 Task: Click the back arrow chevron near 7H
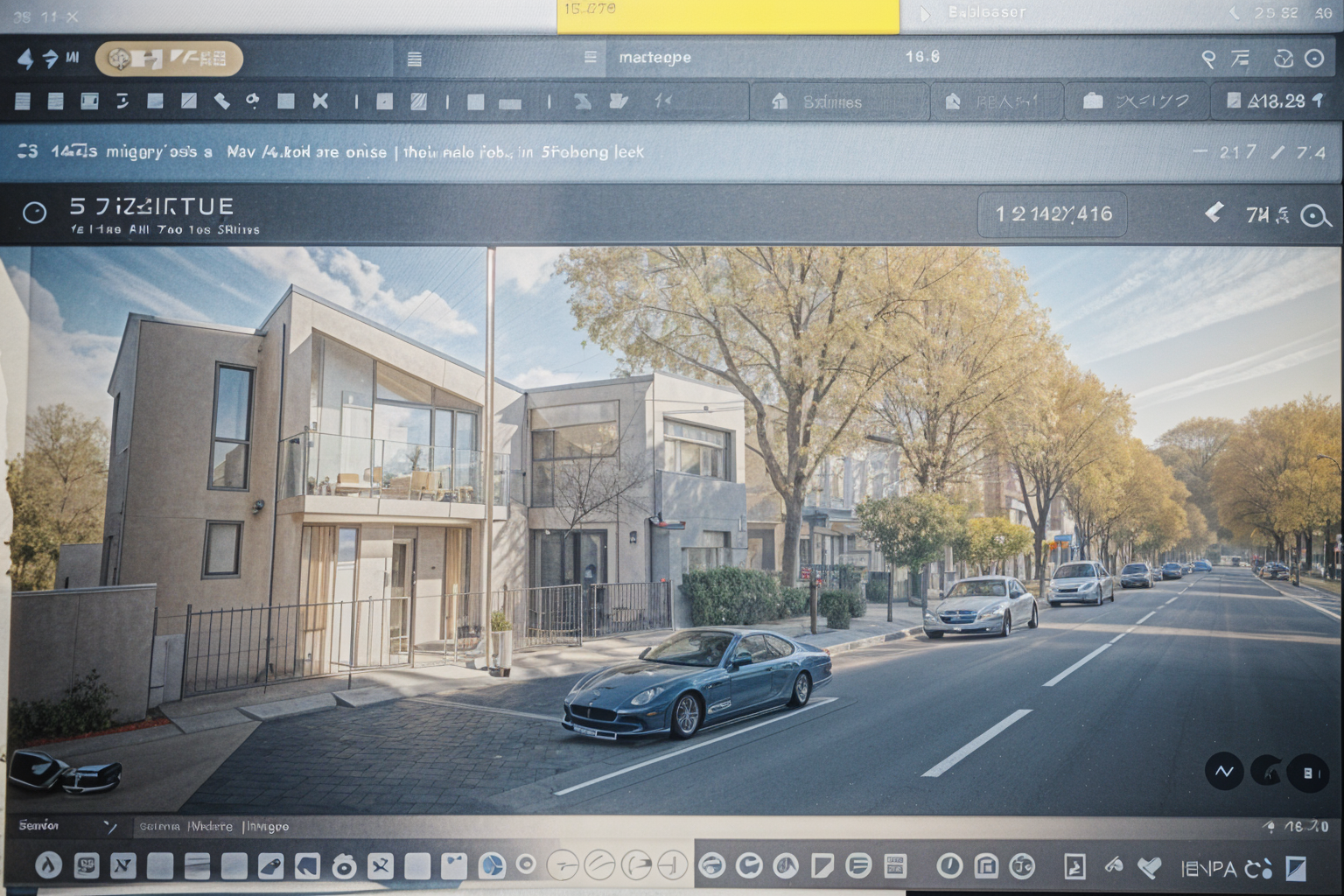pyautogui.click(x=1214, y=213)
